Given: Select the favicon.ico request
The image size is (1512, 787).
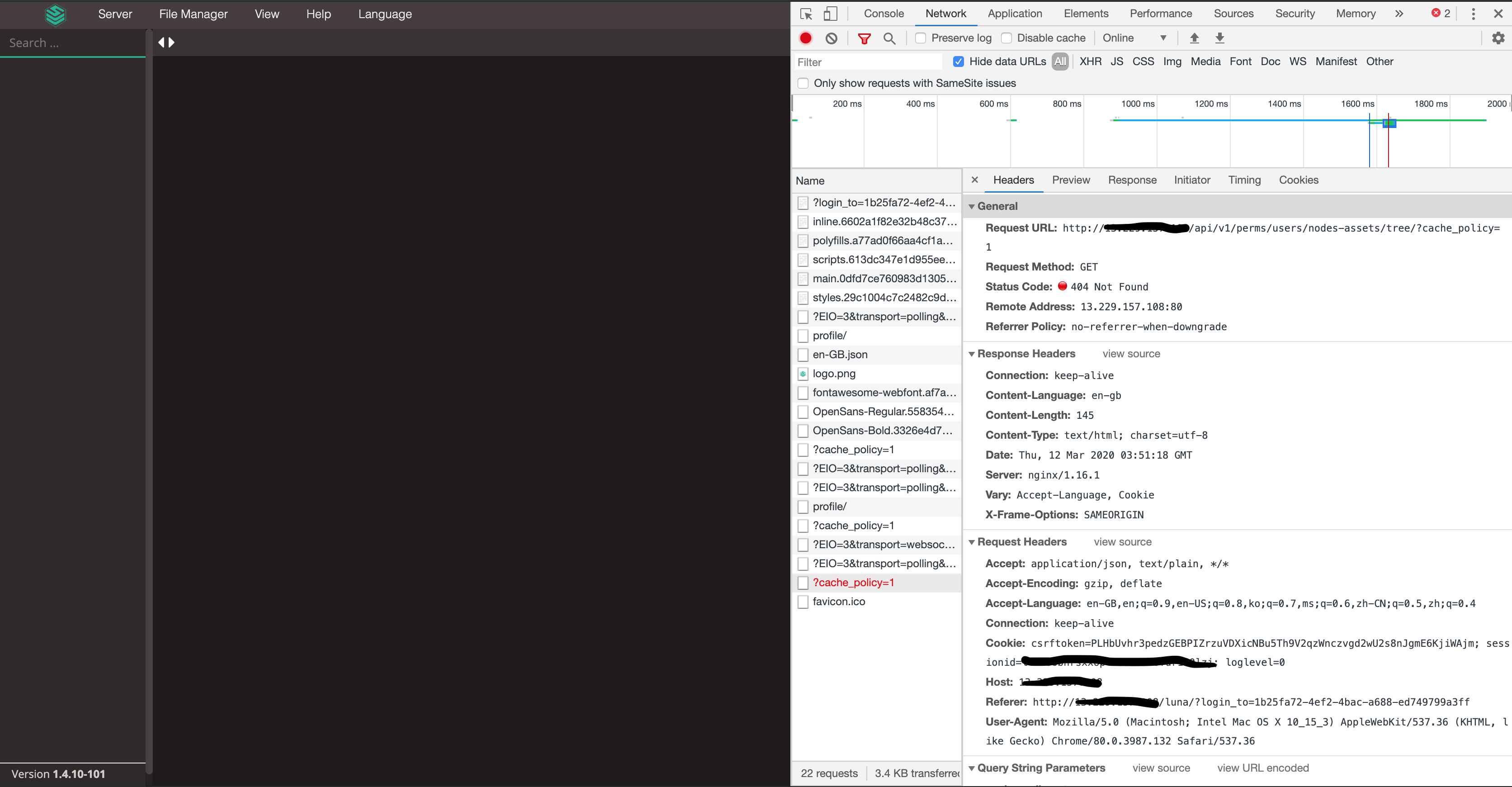Looking at the screenshot, I should pos(839,602).
